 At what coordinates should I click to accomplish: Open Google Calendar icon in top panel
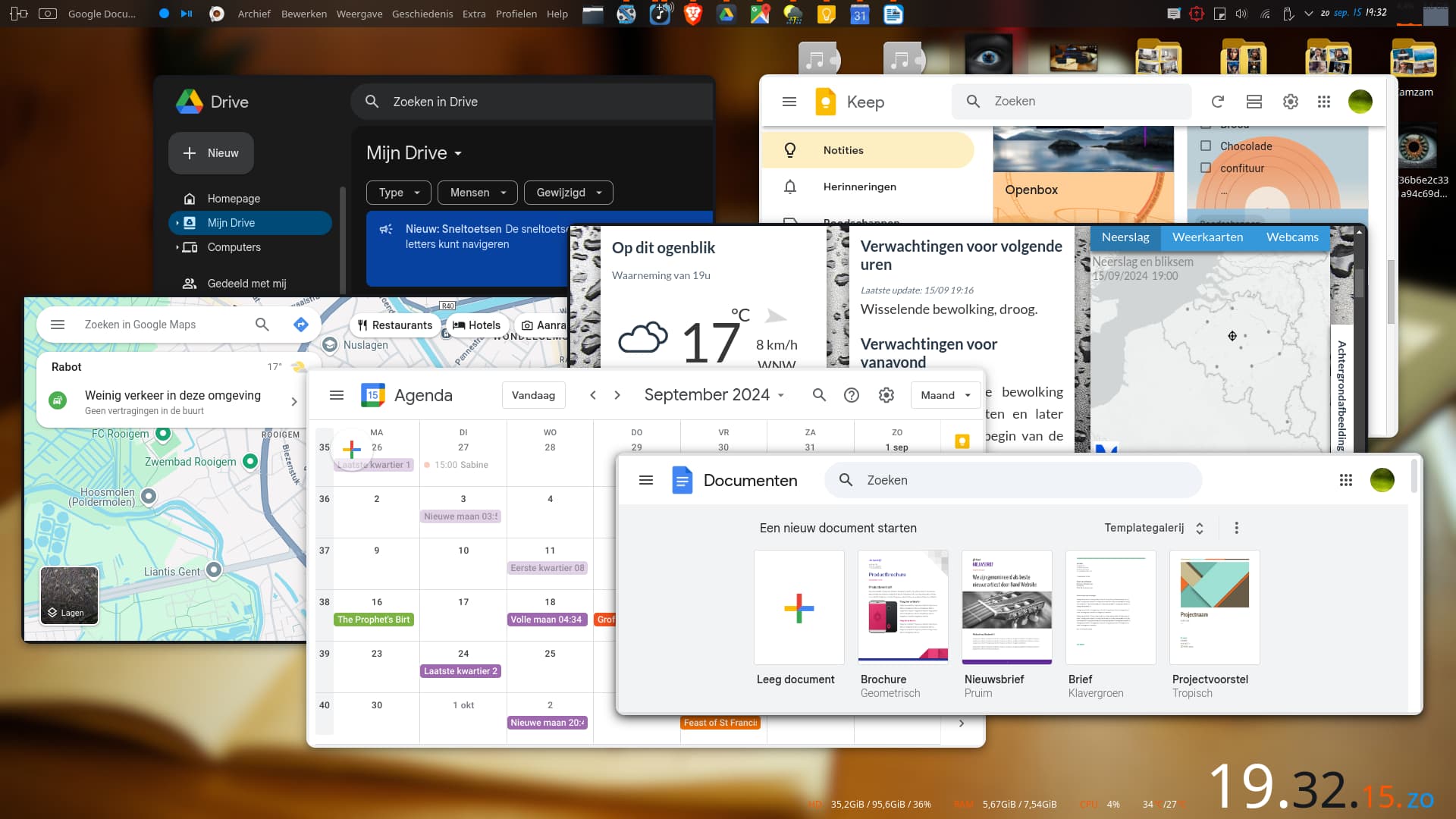coord(859,14)
